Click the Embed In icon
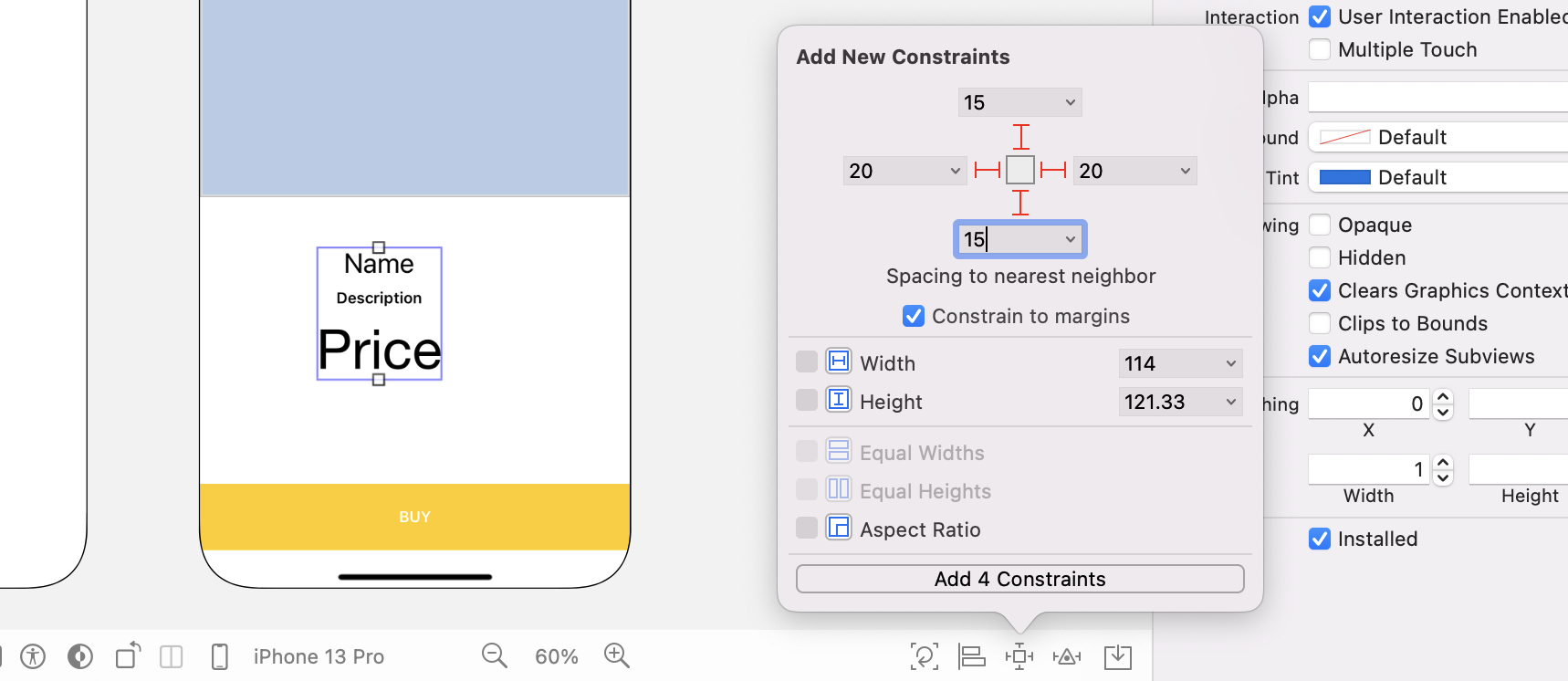This screenshot has width=1568, height=681. 1117,656
